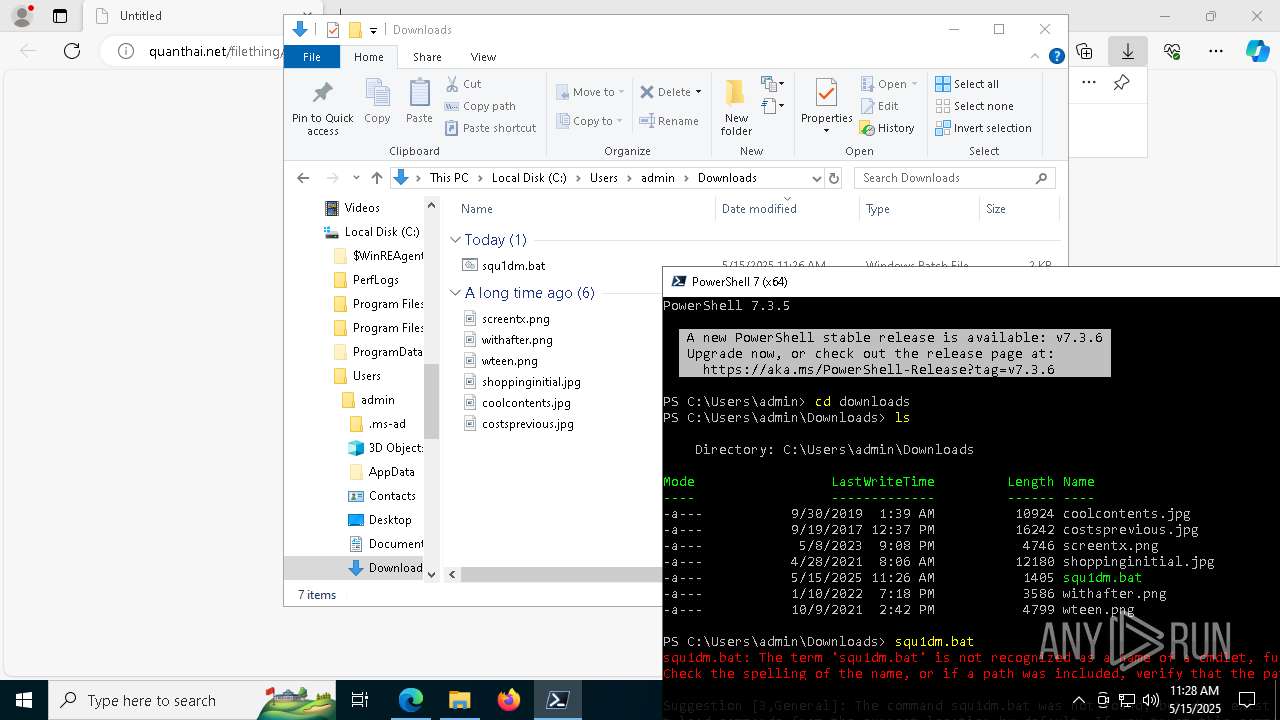Switch to the Share ribbon tab
1280x720 pixels.
[427, 57]
